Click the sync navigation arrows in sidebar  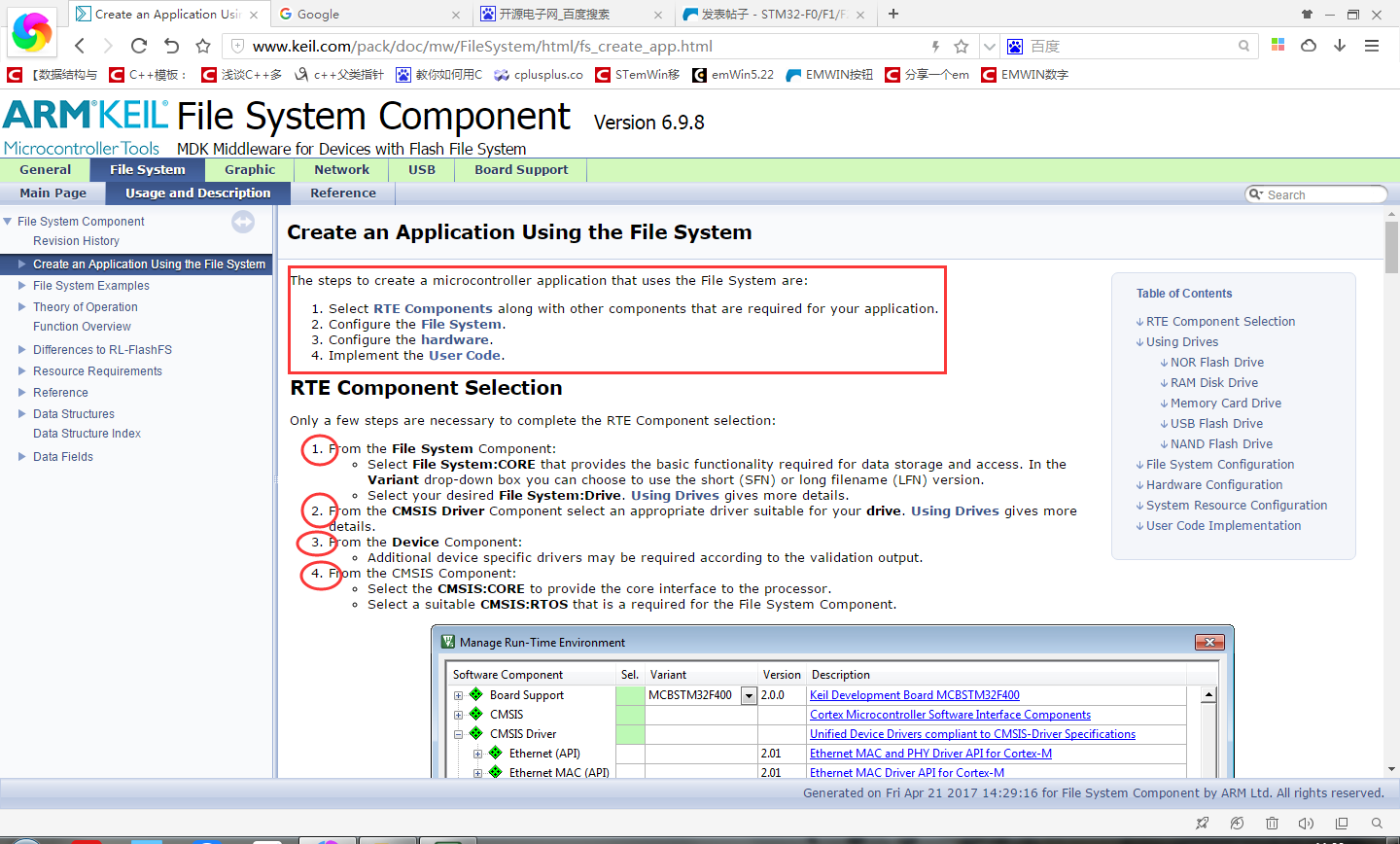point(243,222)
